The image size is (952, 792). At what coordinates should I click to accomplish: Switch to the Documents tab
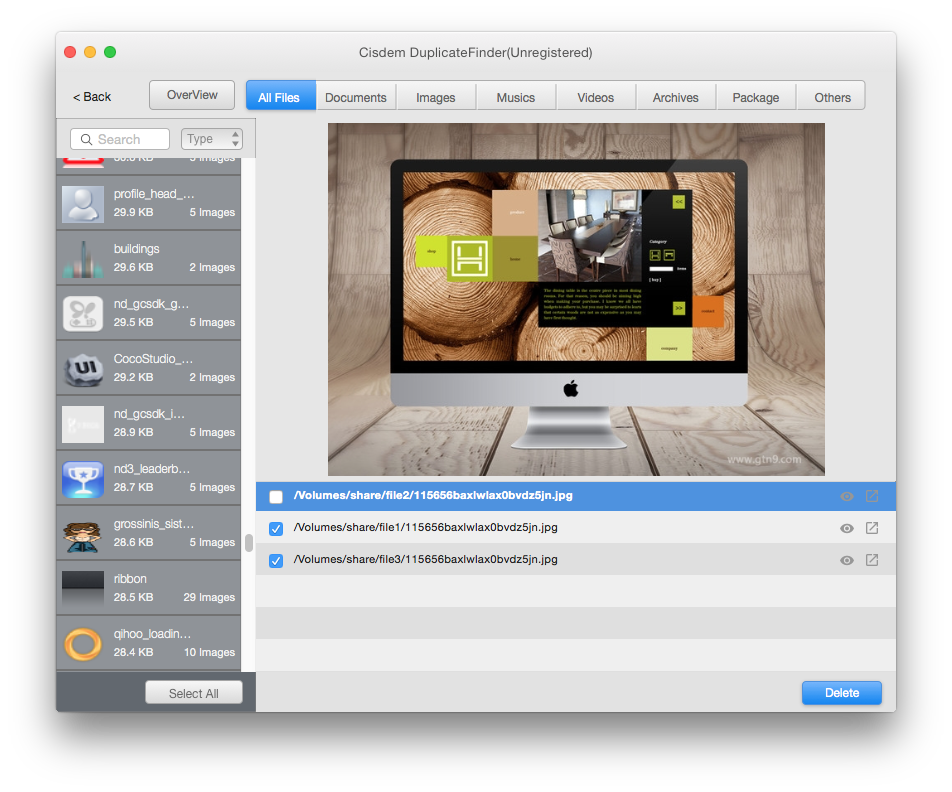(355, 96)
